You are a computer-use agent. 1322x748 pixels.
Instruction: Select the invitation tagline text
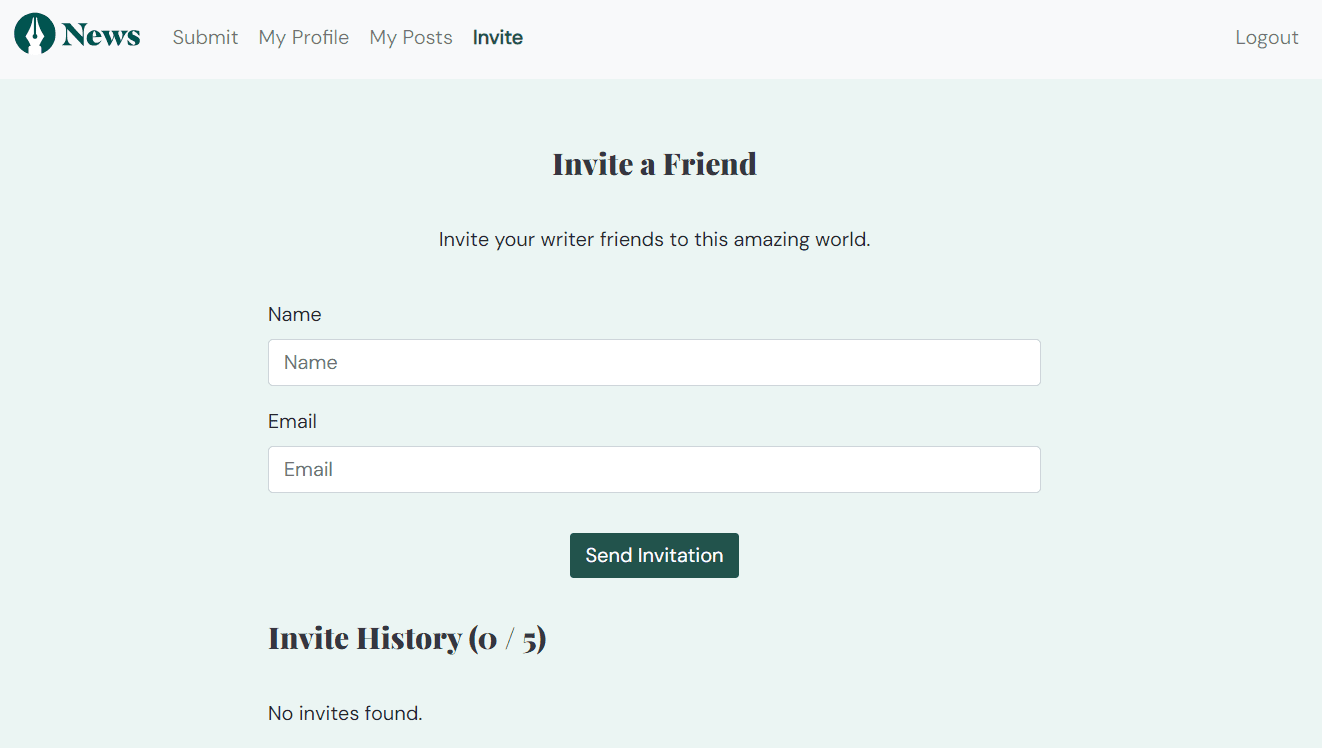click(654, 239)
